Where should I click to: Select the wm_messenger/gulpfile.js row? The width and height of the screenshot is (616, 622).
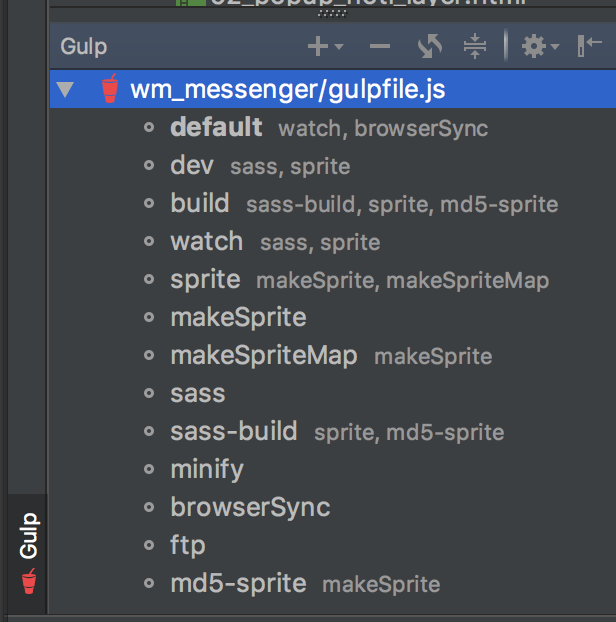333,89
